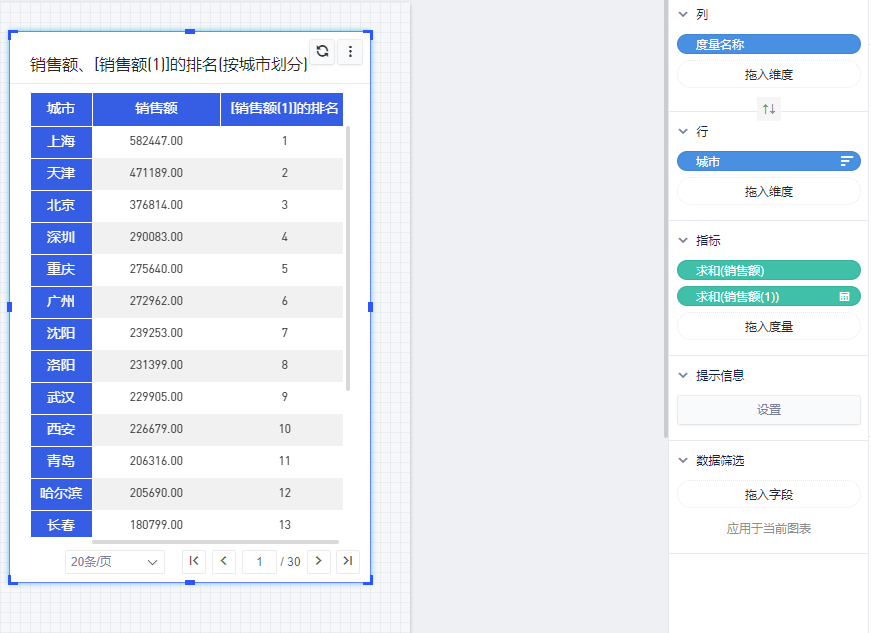The height and width of the screenshot is (633, 871).
Task: Click the sort icon on 城市 pill
Action: tap(846, 161)
